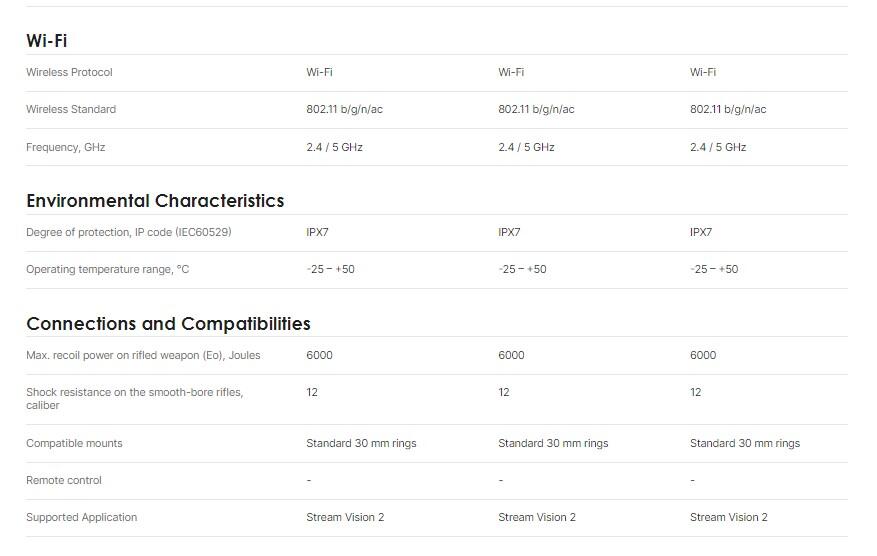Click the 6000 Joules value in the middle column
Viewport: 877px width, 556px height.
pyautogui.click(x=511, y=355)
